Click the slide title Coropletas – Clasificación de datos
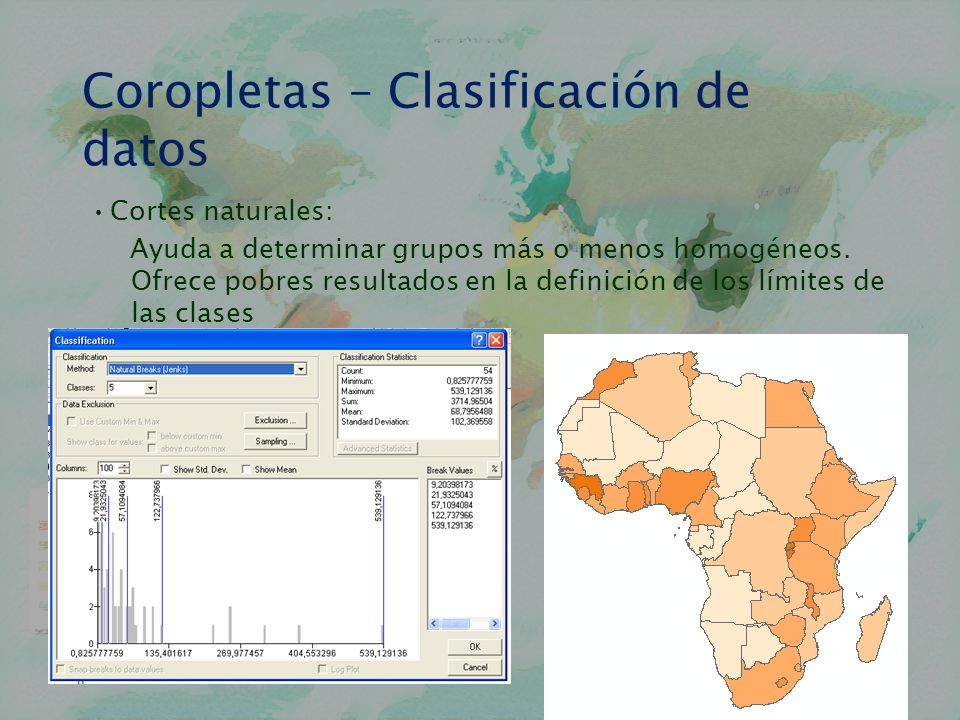 coord(416,119)
